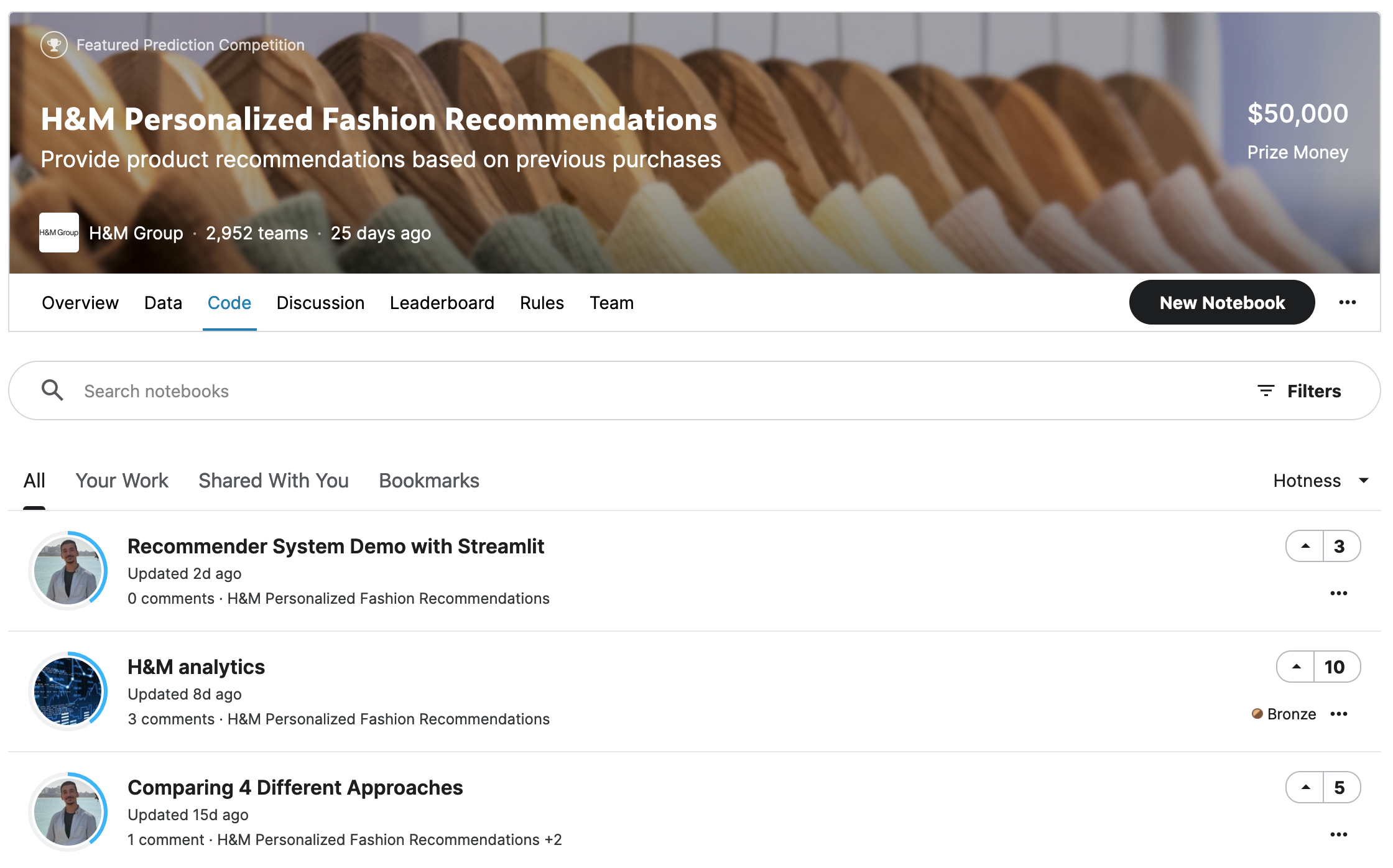Viewport: 1393px width, 868px height.
Task: Switch to the Discussion tab
Action: coord(320,303)
